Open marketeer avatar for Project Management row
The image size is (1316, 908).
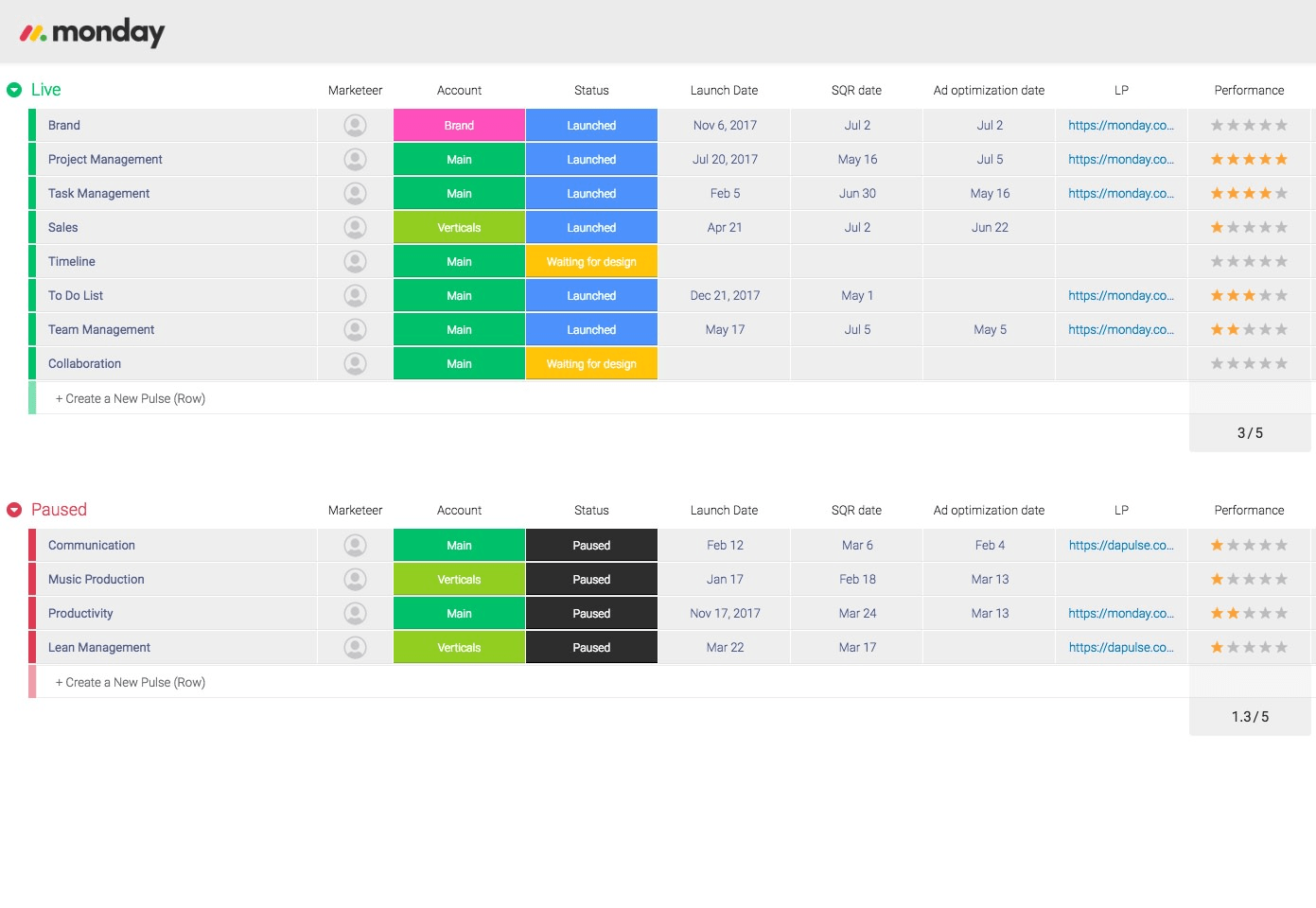tap(355, 159)
